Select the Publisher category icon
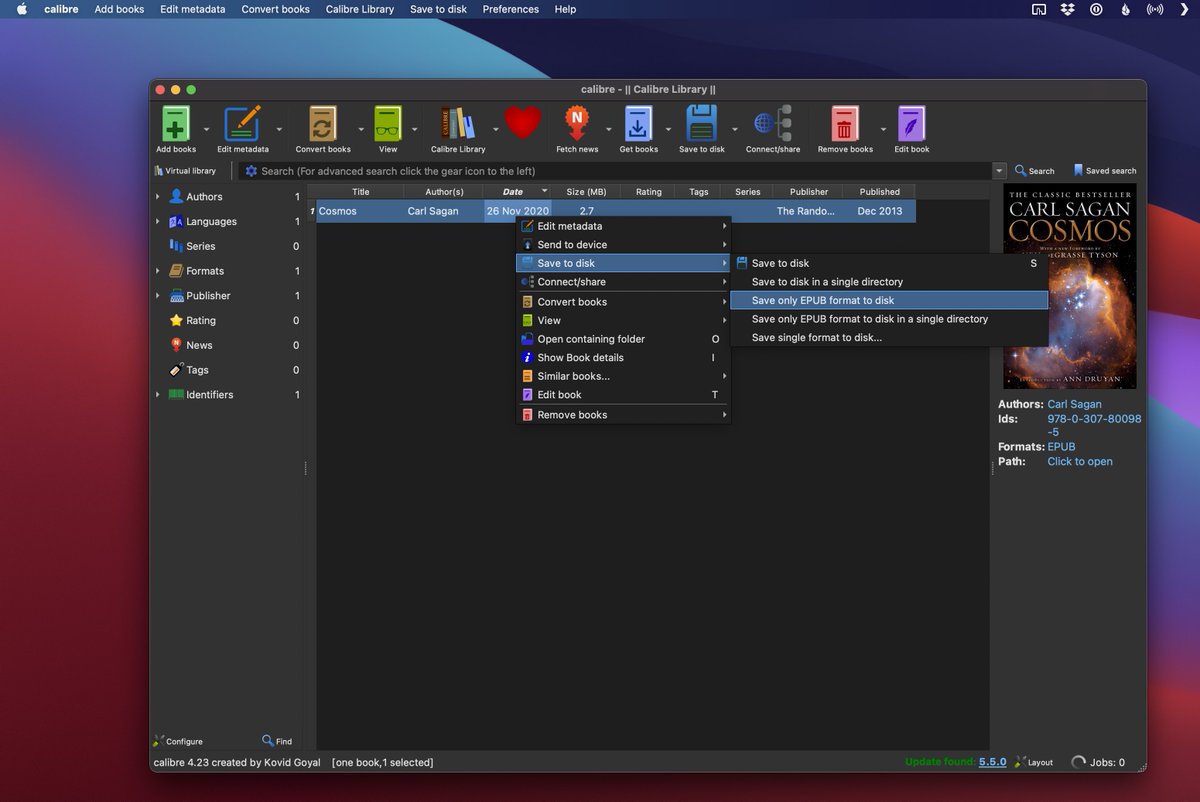 176,296
